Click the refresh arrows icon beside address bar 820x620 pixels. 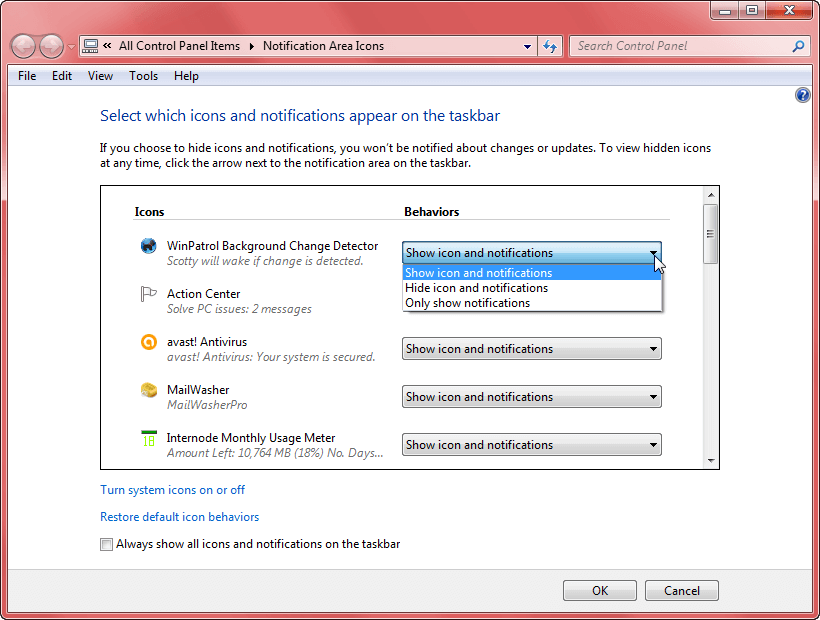click(x=550, y=46)
